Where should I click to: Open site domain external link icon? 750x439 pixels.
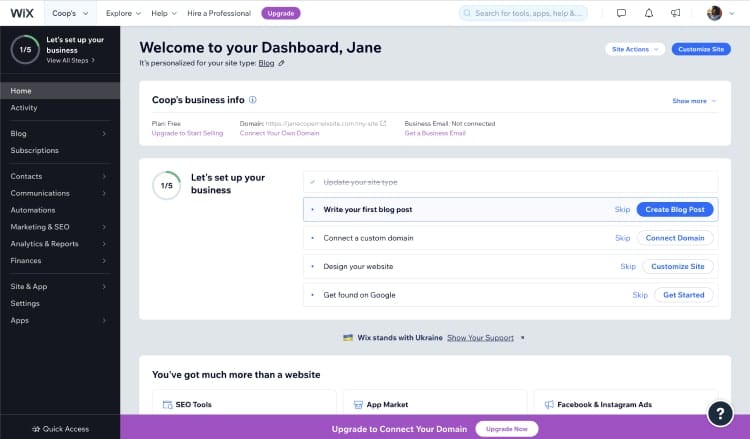pyautogui.click(x=383, y=123)
